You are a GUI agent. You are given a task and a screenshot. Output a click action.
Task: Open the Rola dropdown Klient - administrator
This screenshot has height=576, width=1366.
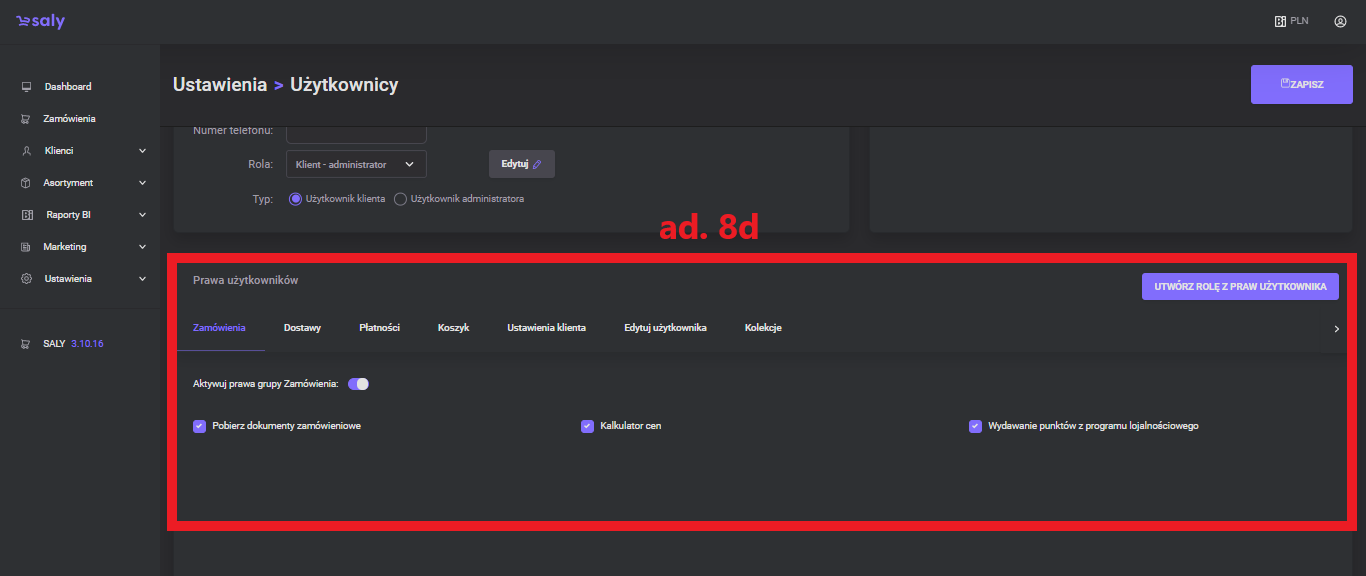point(356,164)
